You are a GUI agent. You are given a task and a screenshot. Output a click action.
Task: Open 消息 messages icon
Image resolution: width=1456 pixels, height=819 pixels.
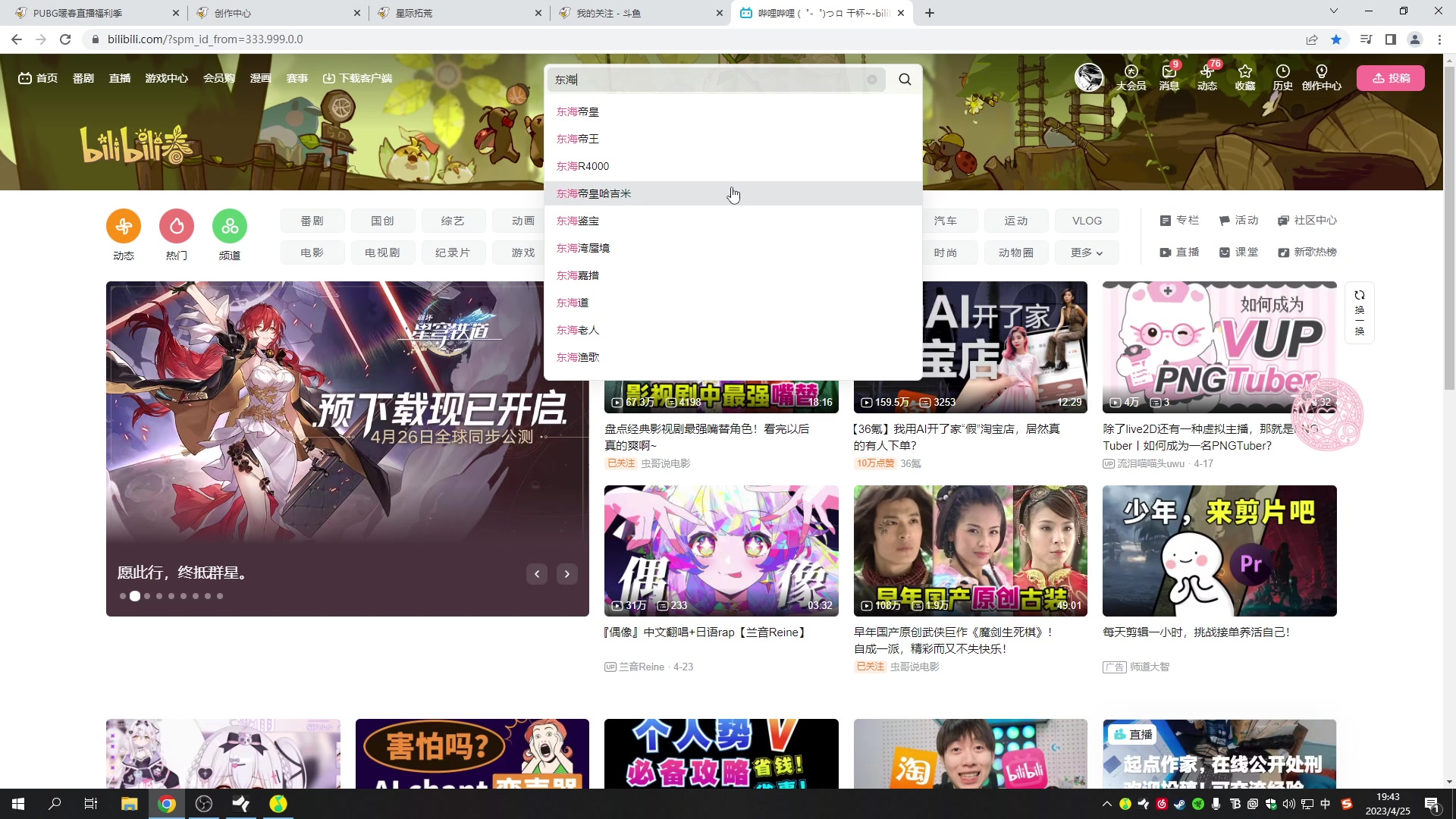[x=1169, y=77]
